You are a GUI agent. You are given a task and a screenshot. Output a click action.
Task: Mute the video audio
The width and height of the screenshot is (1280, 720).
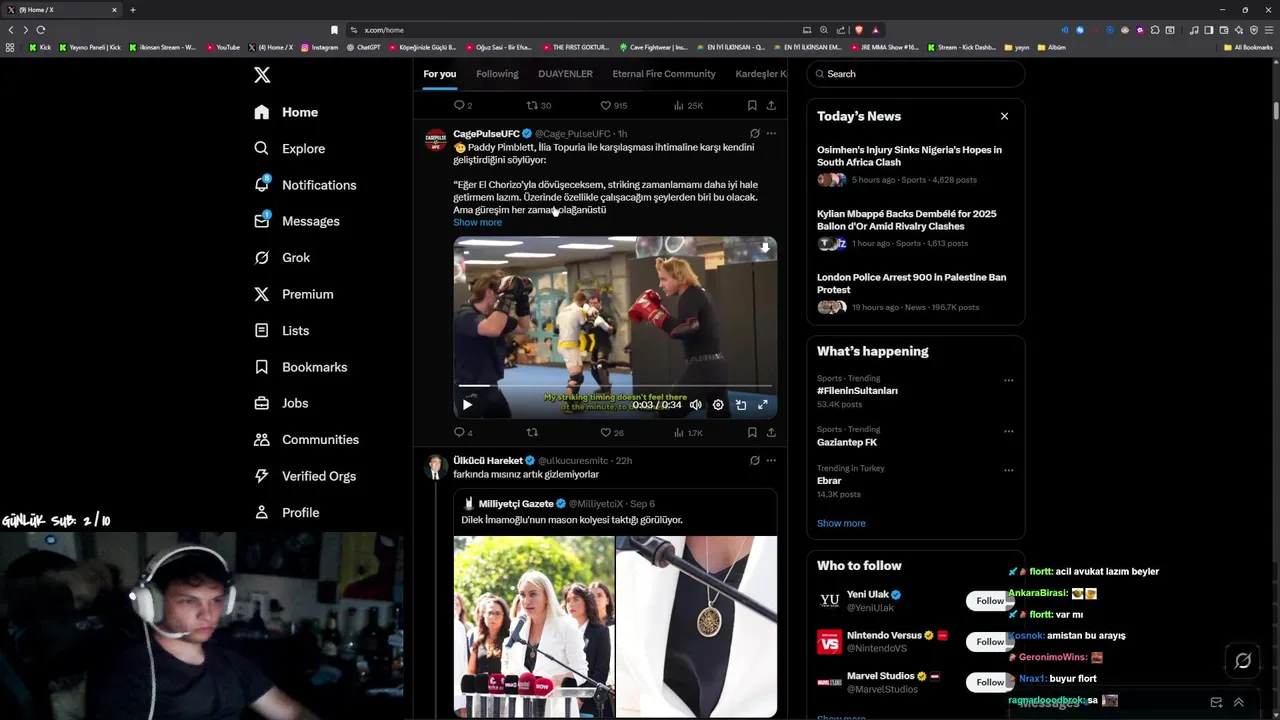[x=696, y=405]
